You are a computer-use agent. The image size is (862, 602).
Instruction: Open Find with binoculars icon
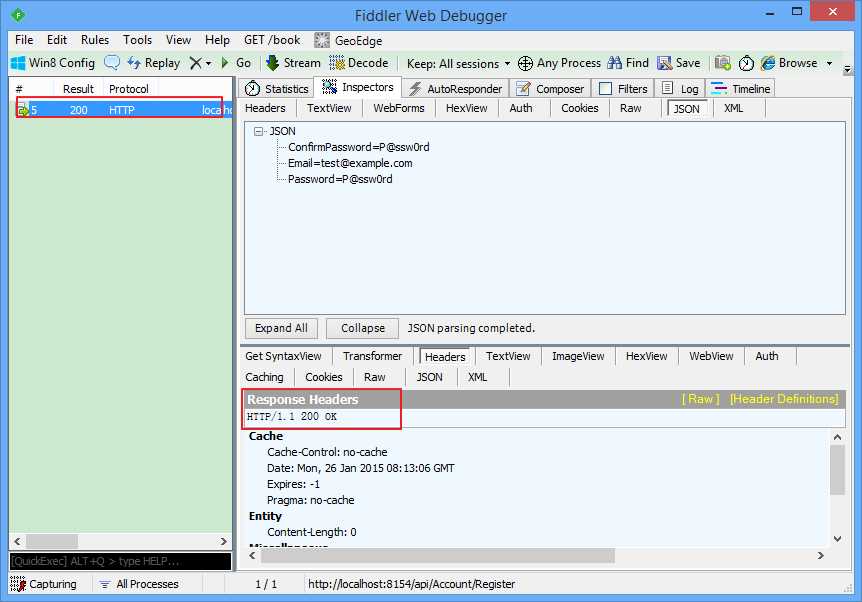tap(615, 63)
